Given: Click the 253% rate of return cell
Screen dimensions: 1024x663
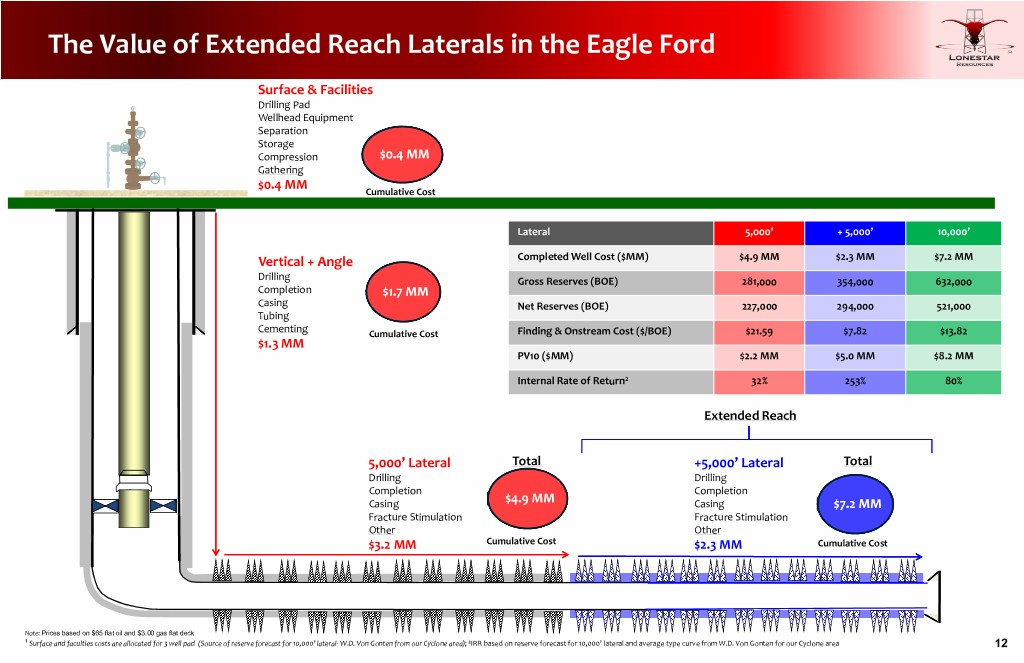Looking at the screenshot, I should [x=855, y=381].
